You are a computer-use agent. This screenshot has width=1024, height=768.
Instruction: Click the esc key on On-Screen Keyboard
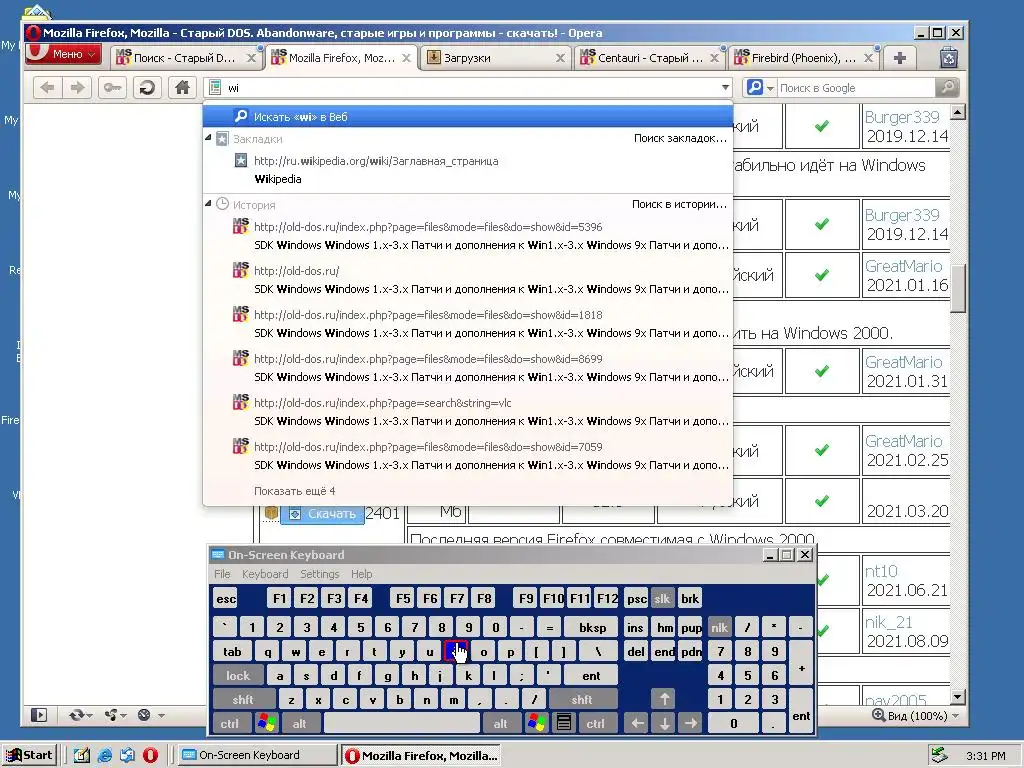(226, 598)
